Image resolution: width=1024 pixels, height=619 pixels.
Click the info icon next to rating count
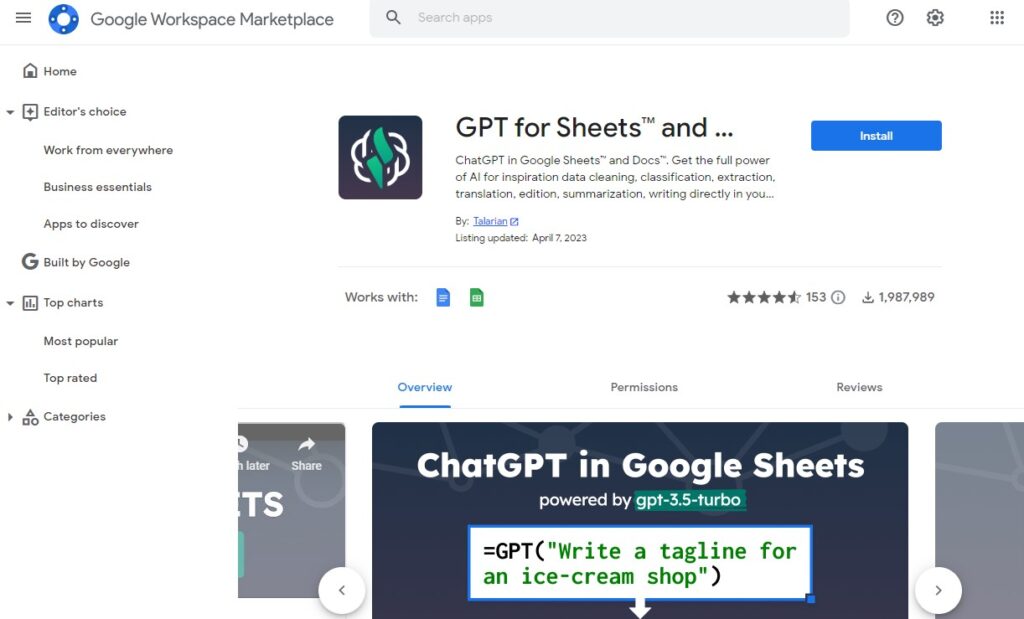(837, 297)
